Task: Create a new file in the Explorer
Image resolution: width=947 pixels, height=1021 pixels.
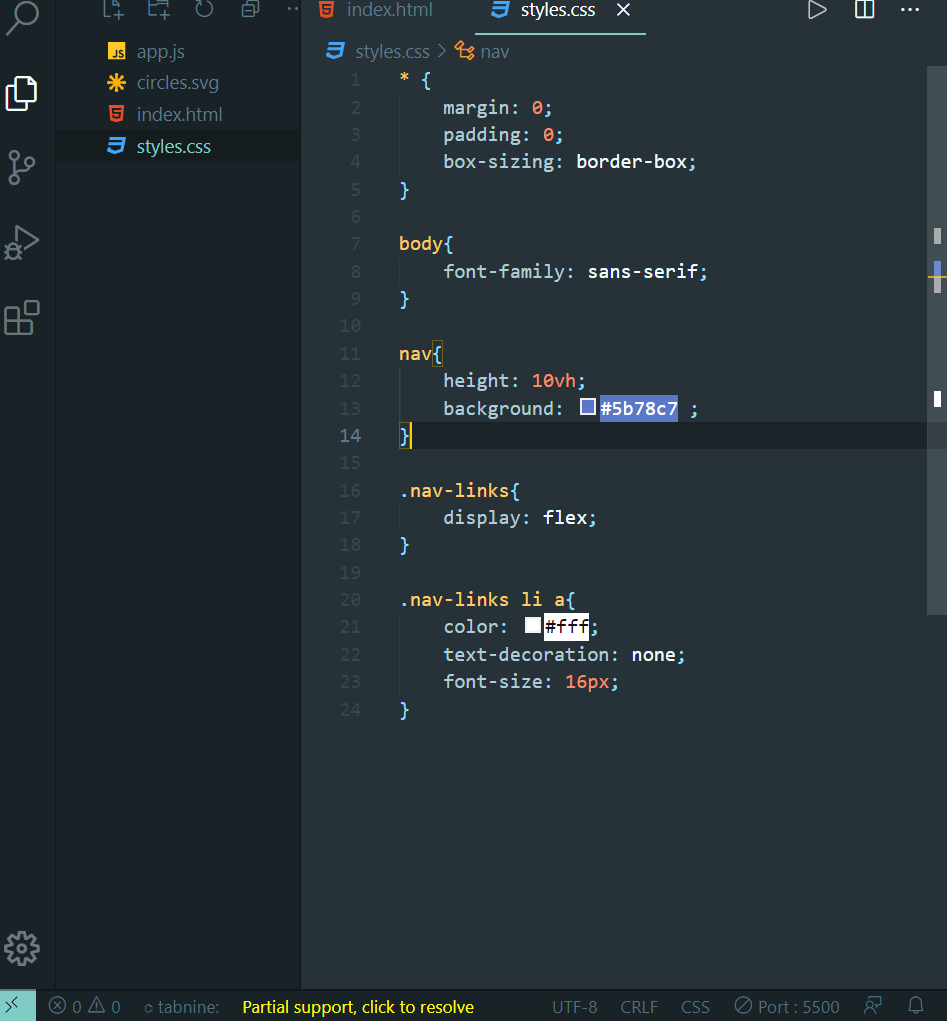Action: pyautogui.click(x=112, y=10)
